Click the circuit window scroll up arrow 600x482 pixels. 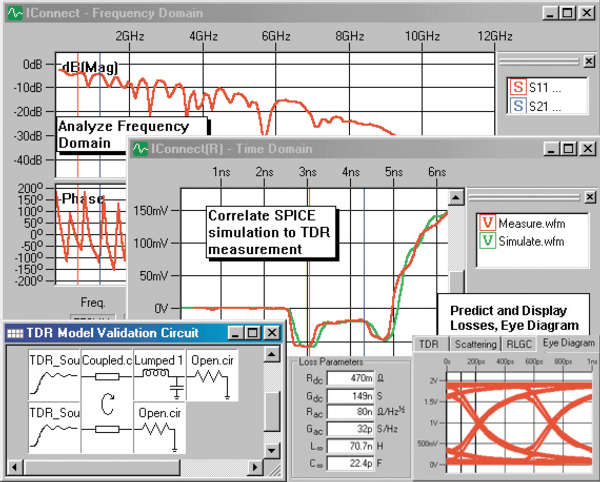[x=272, y=355]
